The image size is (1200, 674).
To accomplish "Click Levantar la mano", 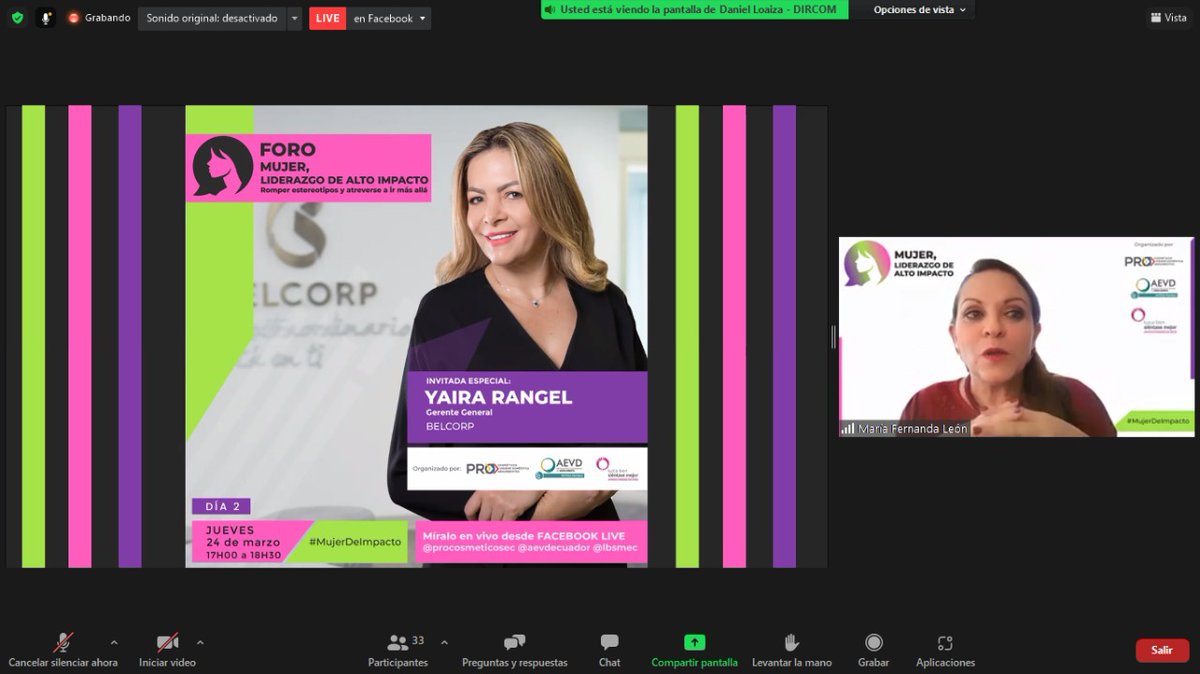I will 791,650.
